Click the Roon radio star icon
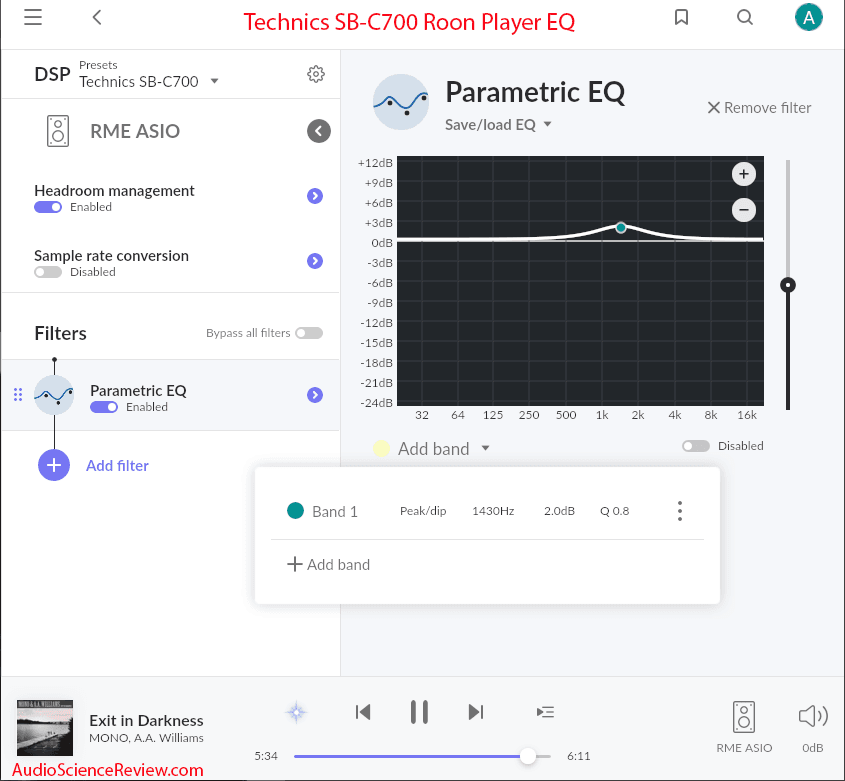The width and height of the screenshot is (845, 781). [296, 713]
